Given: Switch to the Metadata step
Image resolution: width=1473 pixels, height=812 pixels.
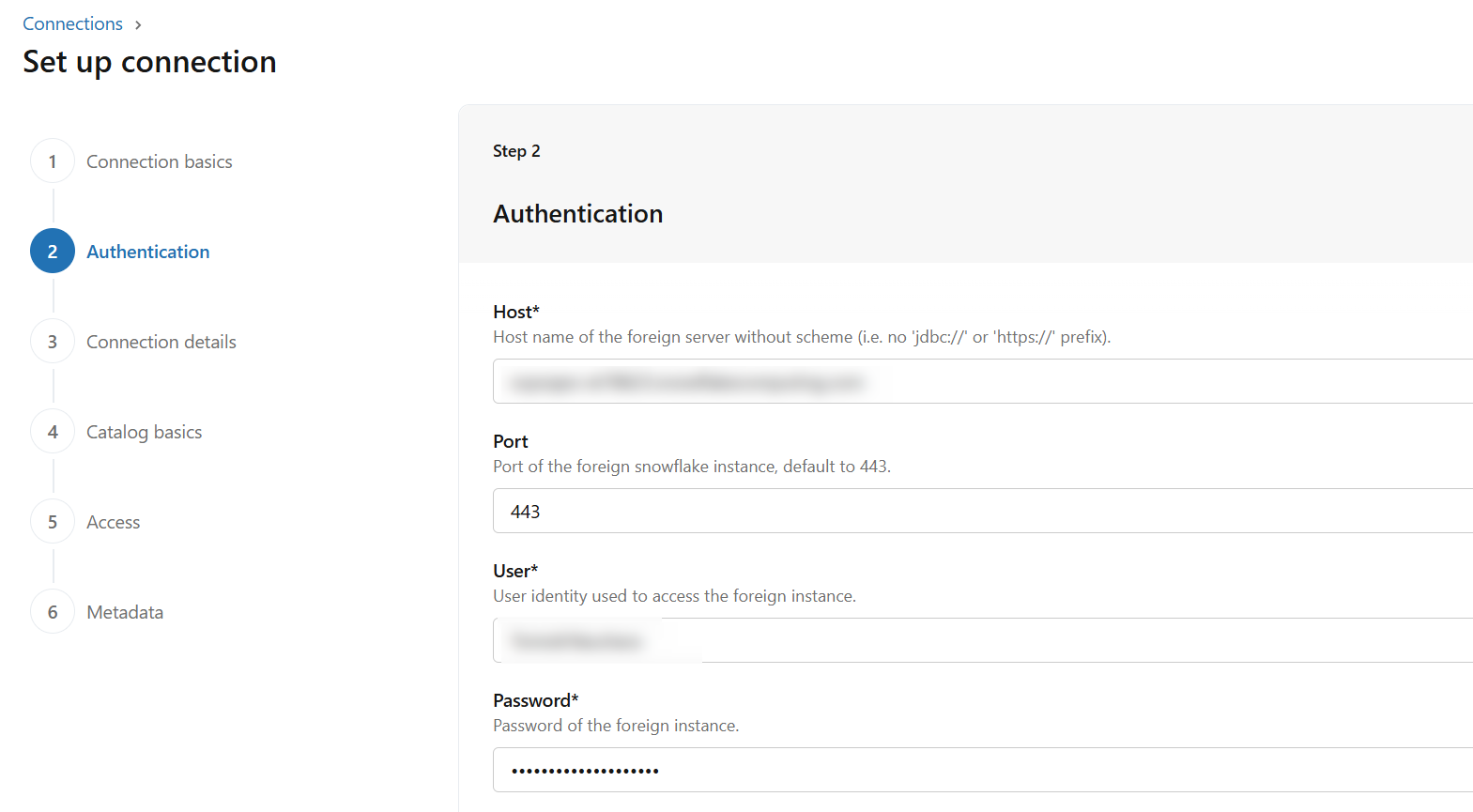Looking at the screenshot, I should 125,612.
